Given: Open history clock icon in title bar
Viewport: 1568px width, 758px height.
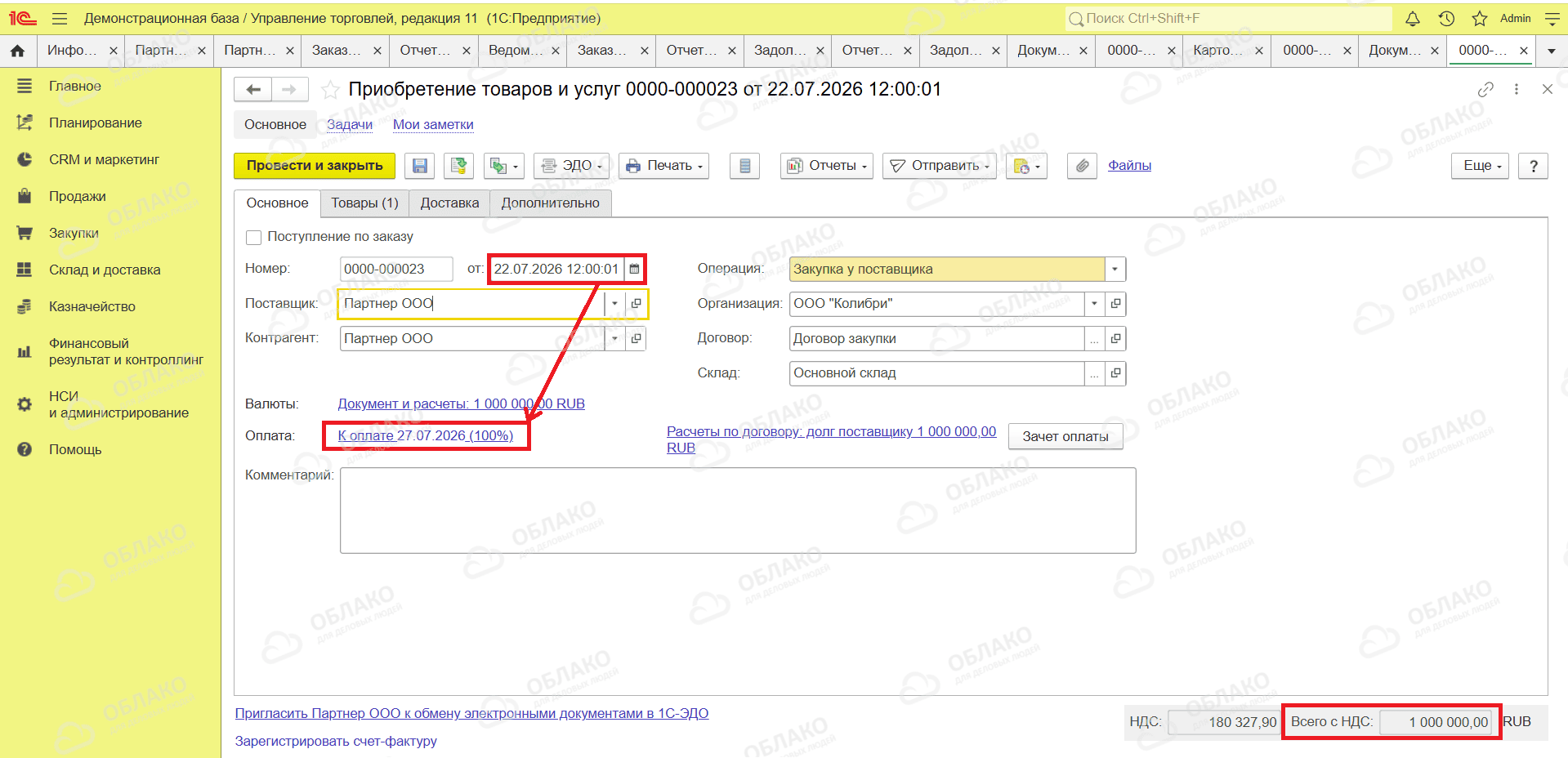Looking at the screenshot, I should [1446, 18].
